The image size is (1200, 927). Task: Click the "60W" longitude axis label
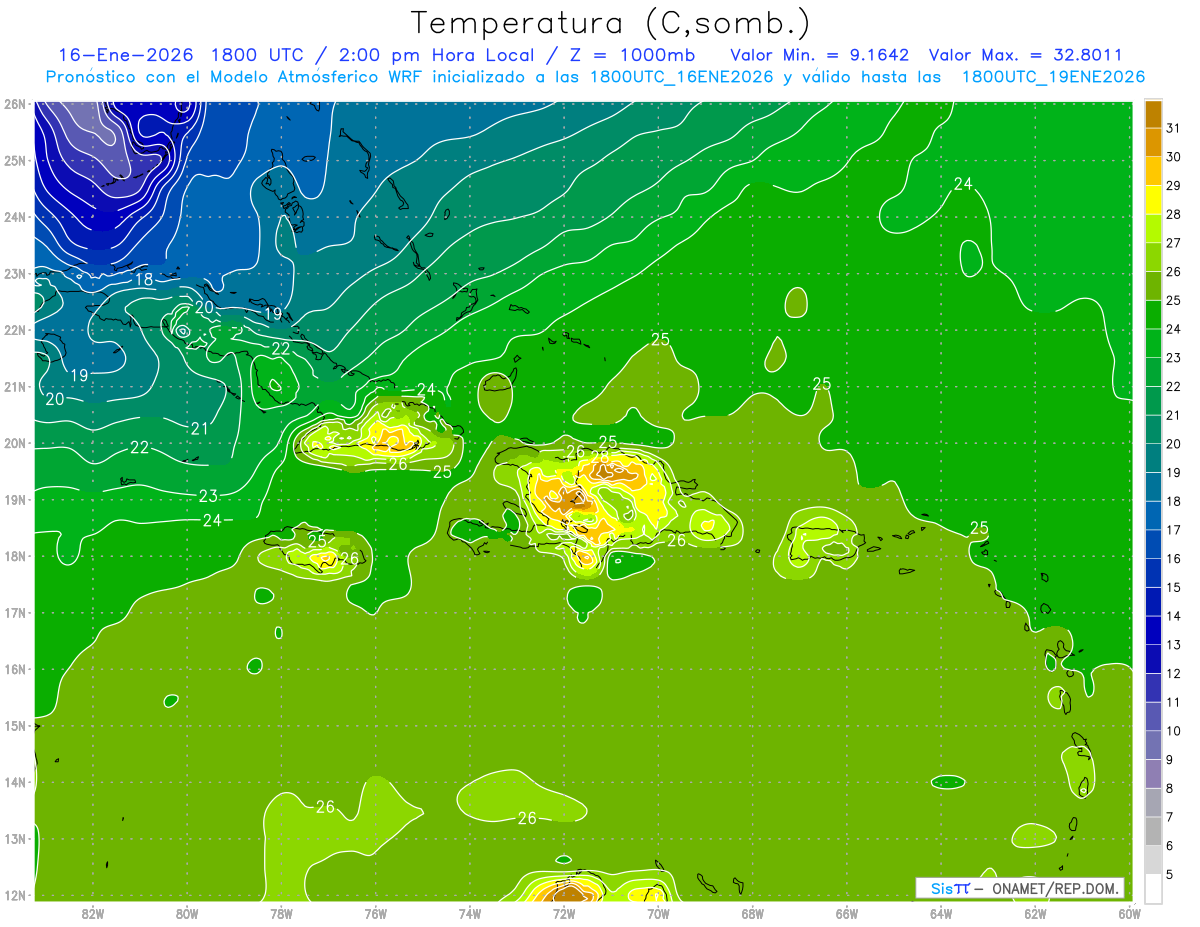click(1129, 913)
